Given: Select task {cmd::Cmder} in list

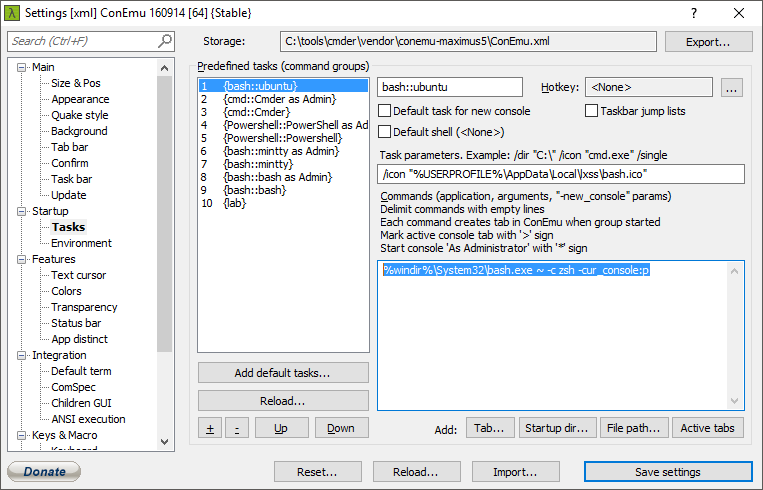Looking at the screenshot, I should (x=283, y=112).
